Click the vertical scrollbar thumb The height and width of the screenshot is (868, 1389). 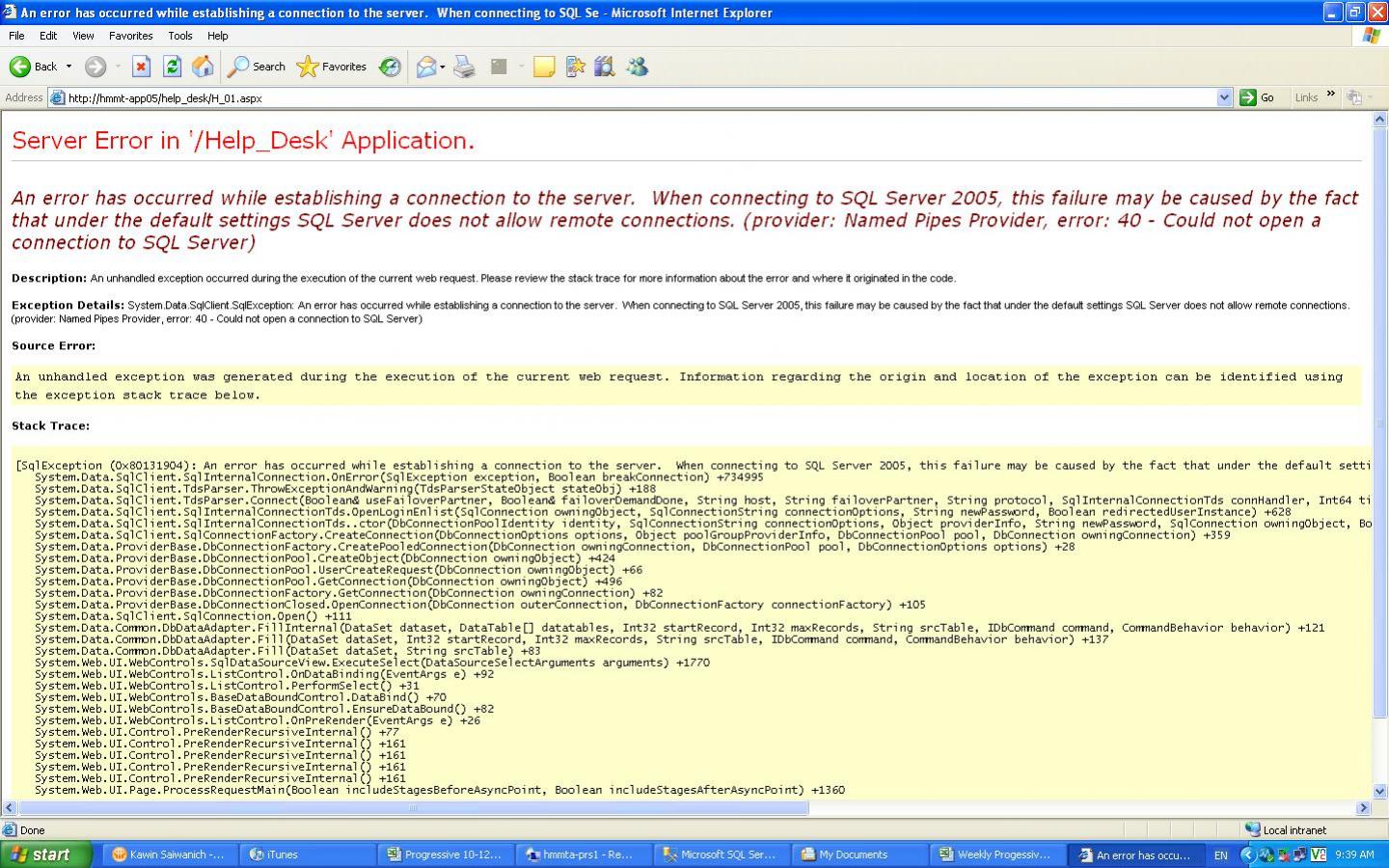click(x=1379, y=422)
